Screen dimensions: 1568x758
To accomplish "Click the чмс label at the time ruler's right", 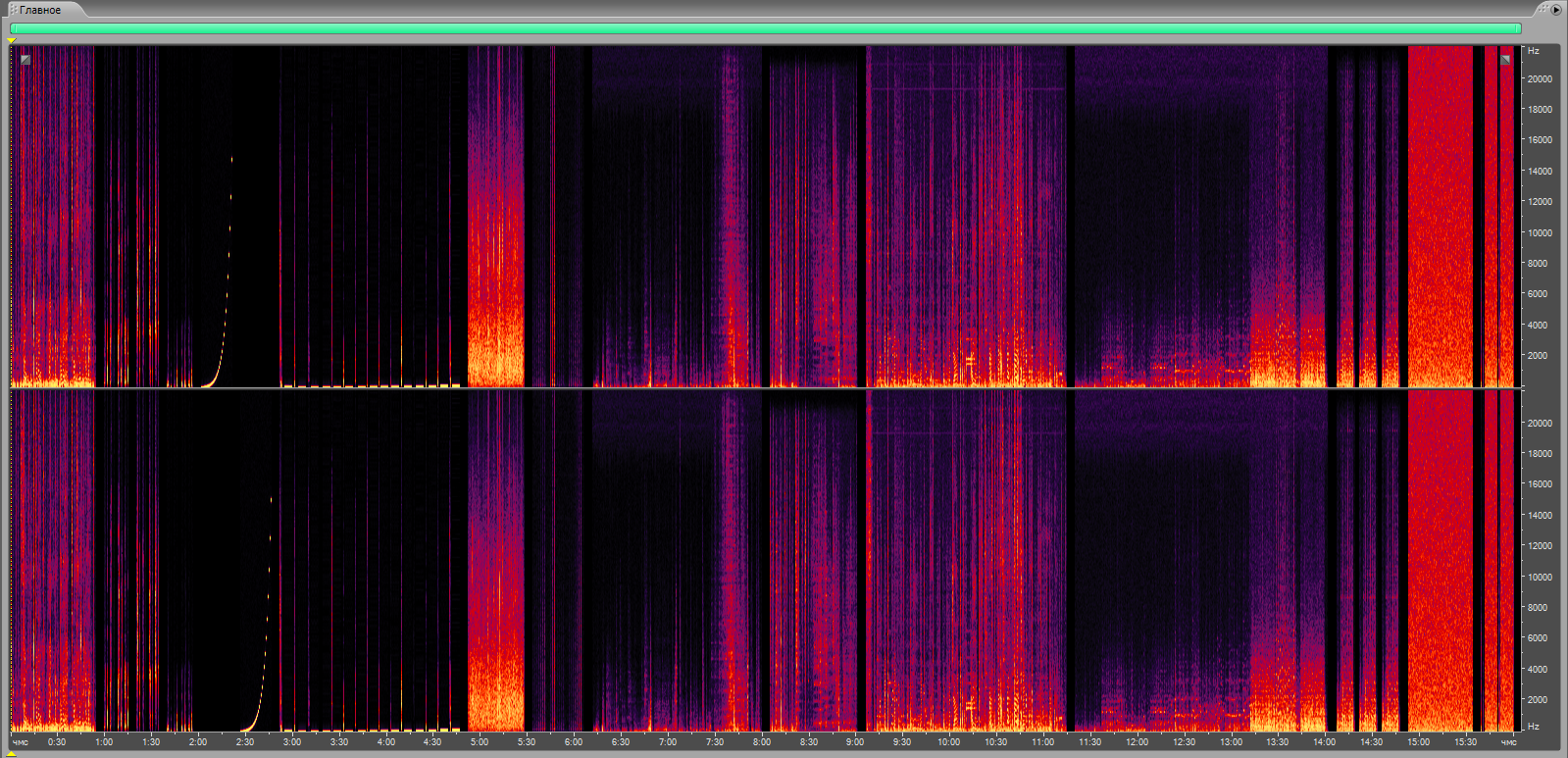I will click(1508, 742).
